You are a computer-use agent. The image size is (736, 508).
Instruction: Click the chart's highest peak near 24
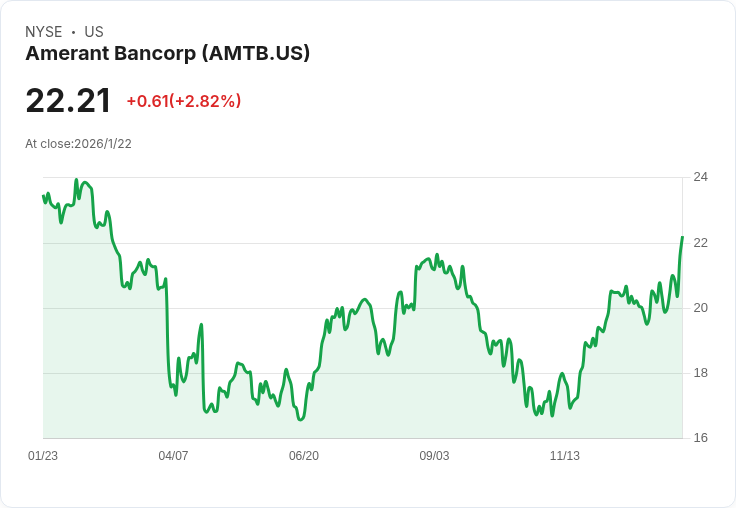77,179
